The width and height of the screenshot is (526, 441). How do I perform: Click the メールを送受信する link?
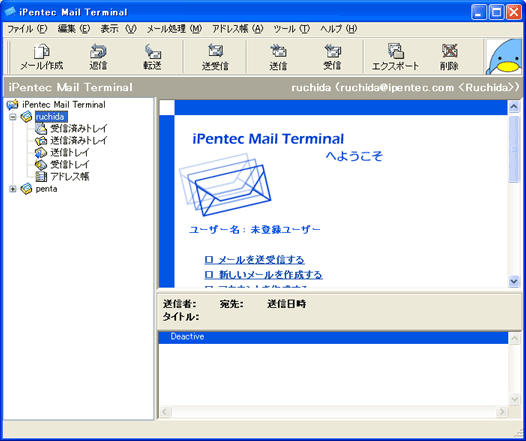click(255, 260)
